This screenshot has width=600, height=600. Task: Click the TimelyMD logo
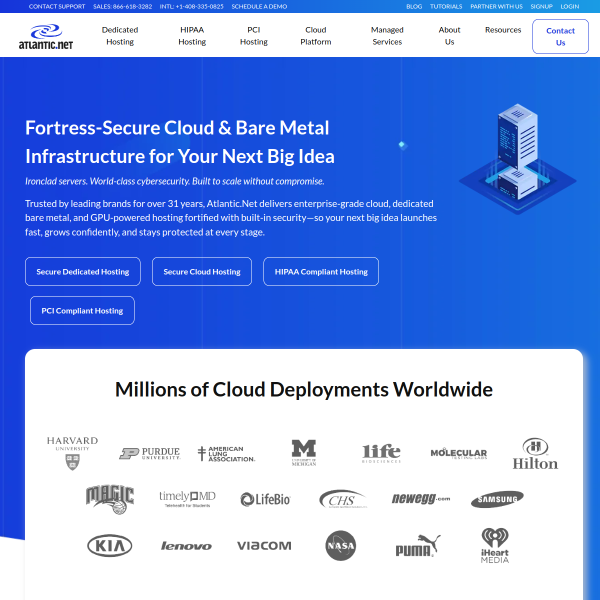[187, 499]
